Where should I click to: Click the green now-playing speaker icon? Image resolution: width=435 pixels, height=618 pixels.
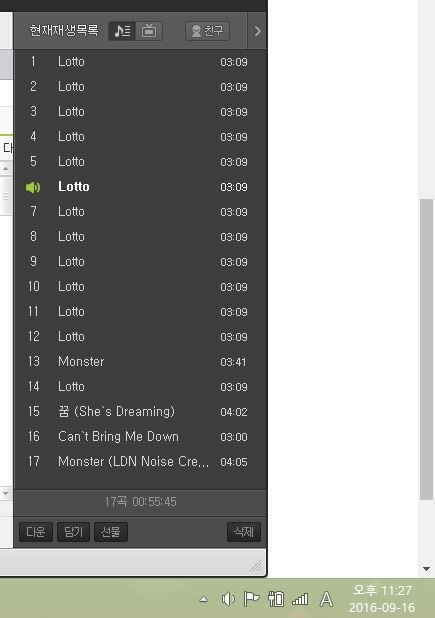coord(33,187)
